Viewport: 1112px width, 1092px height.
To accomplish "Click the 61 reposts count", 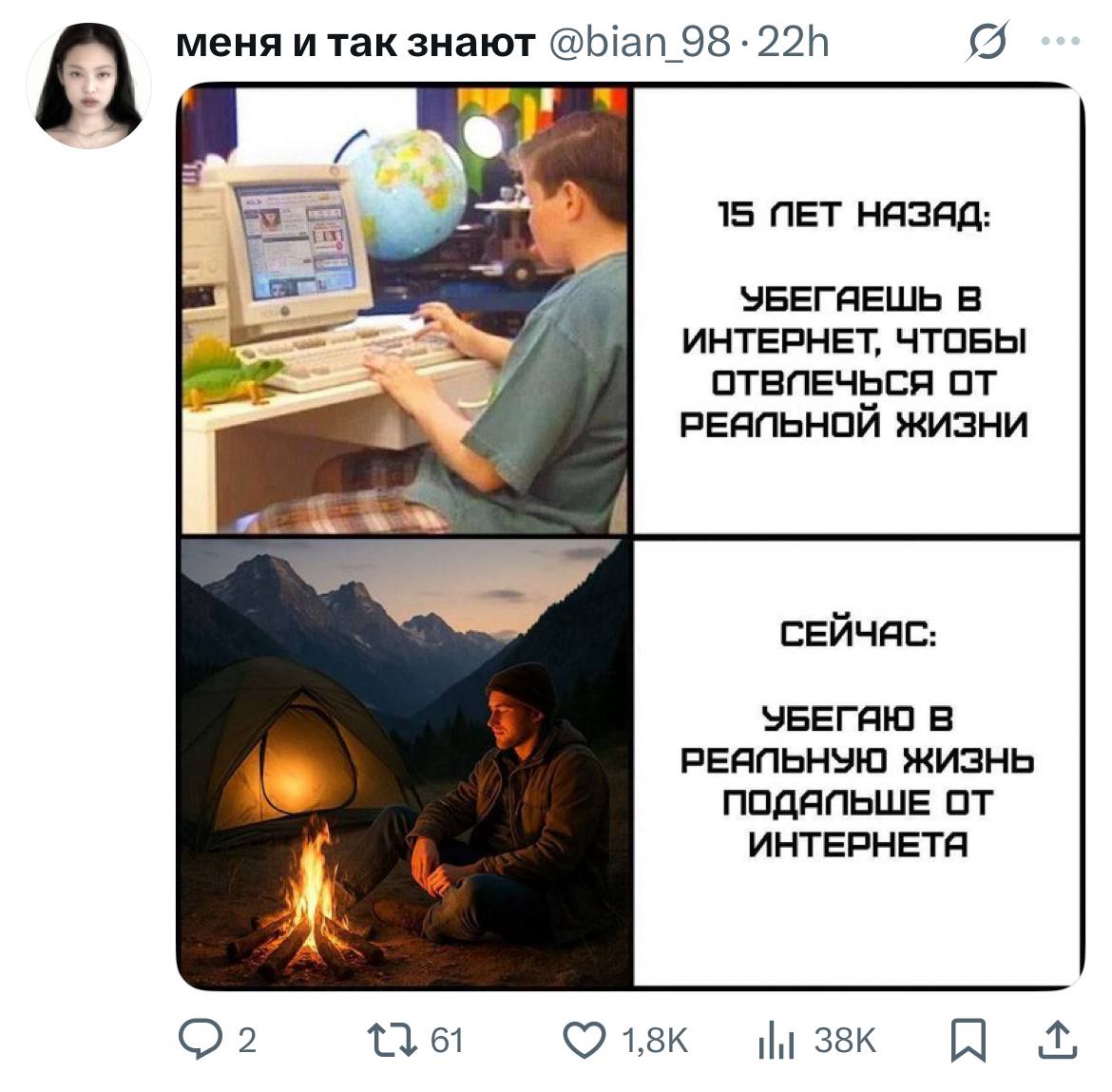I will coord(447,1041).
